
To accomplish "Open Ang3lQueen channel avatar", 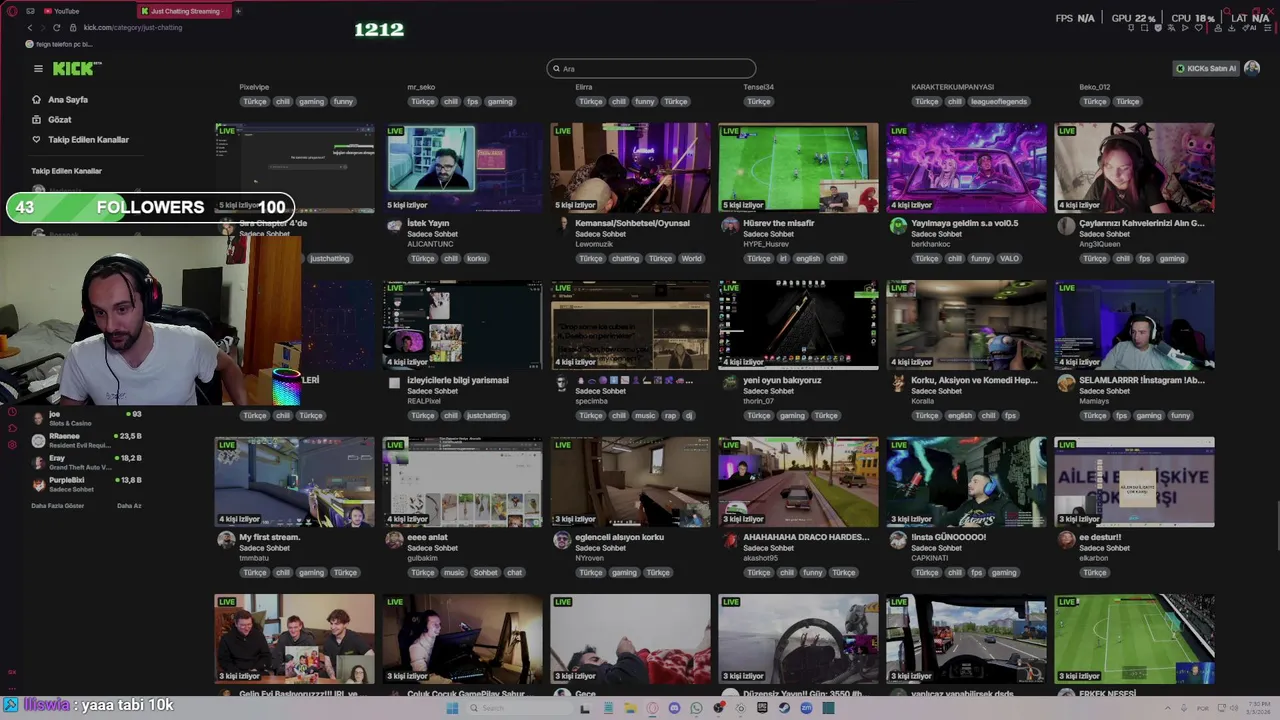I will pyautogui.click(x=1066, y=226).
